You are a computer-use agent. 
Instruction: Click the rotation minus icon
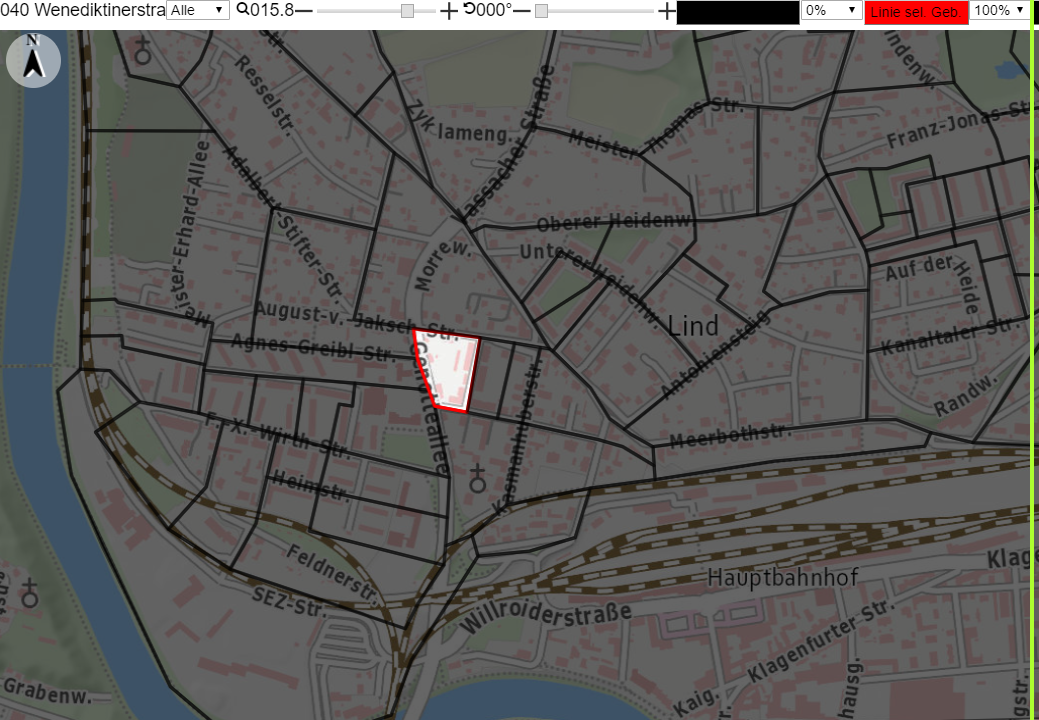(x=522, y=11)
